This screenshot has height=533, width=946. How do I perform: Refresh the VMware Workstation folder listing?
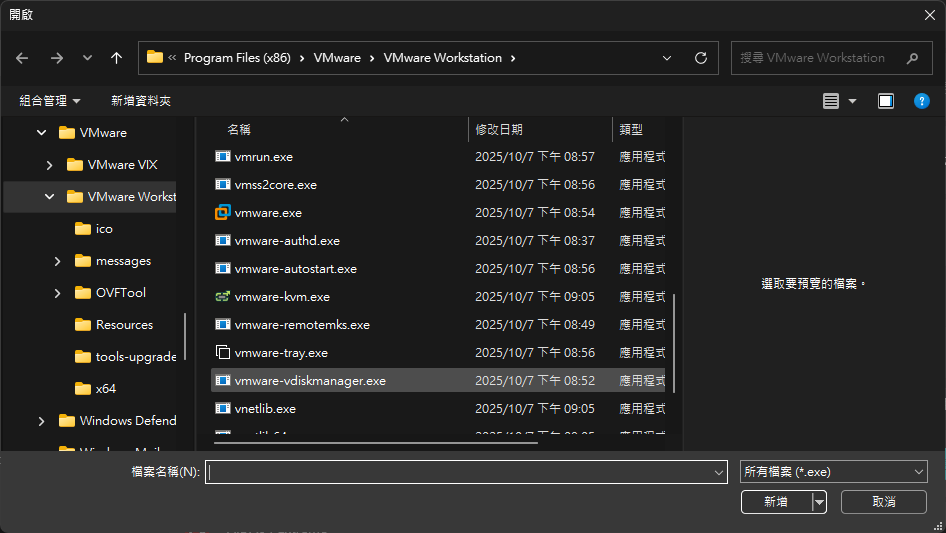(x=700, y=58)
